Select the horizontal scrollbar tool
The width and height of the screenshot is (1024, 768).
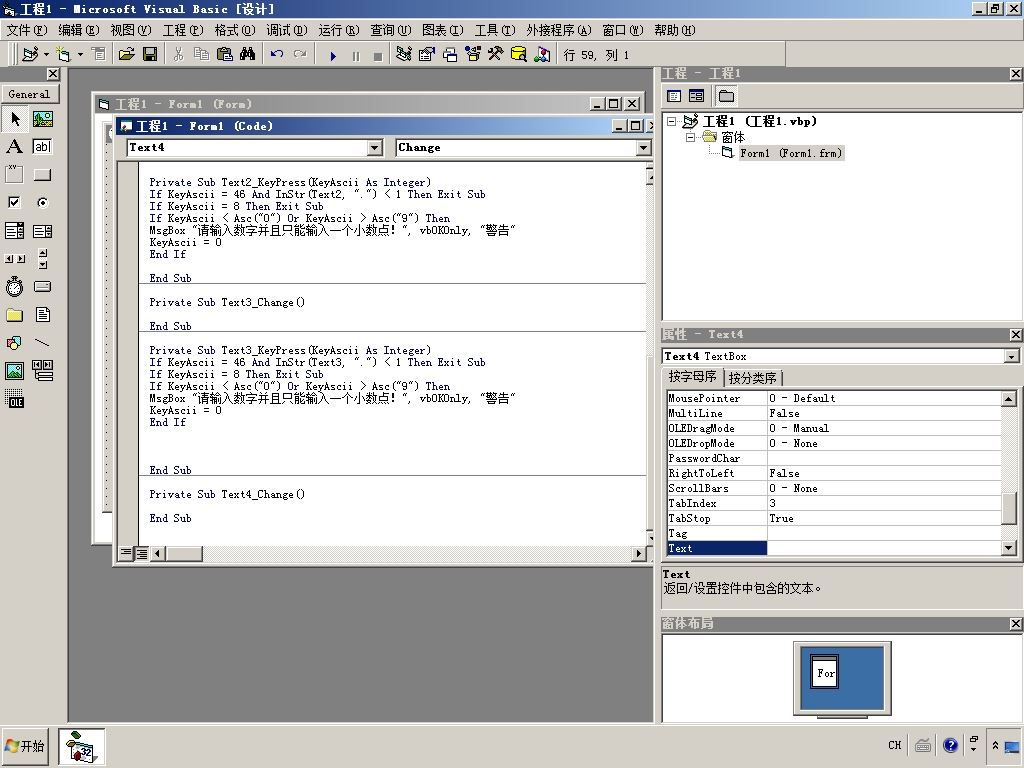(14, 259)
